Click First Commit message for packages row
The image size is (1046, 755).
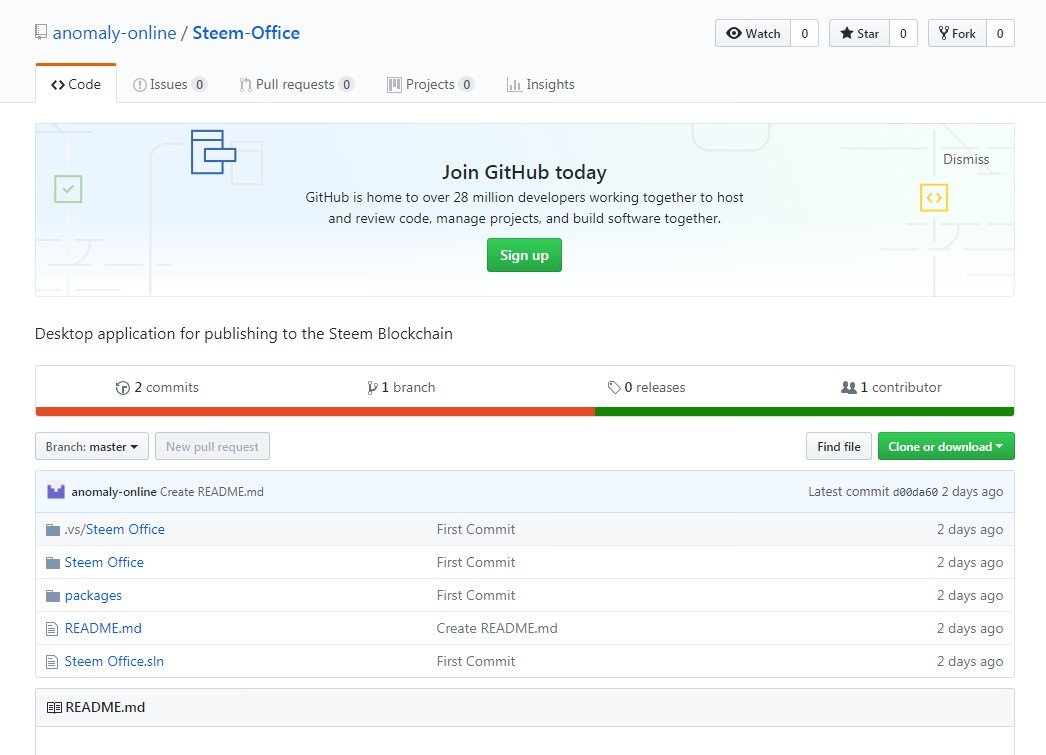point(476,596)
